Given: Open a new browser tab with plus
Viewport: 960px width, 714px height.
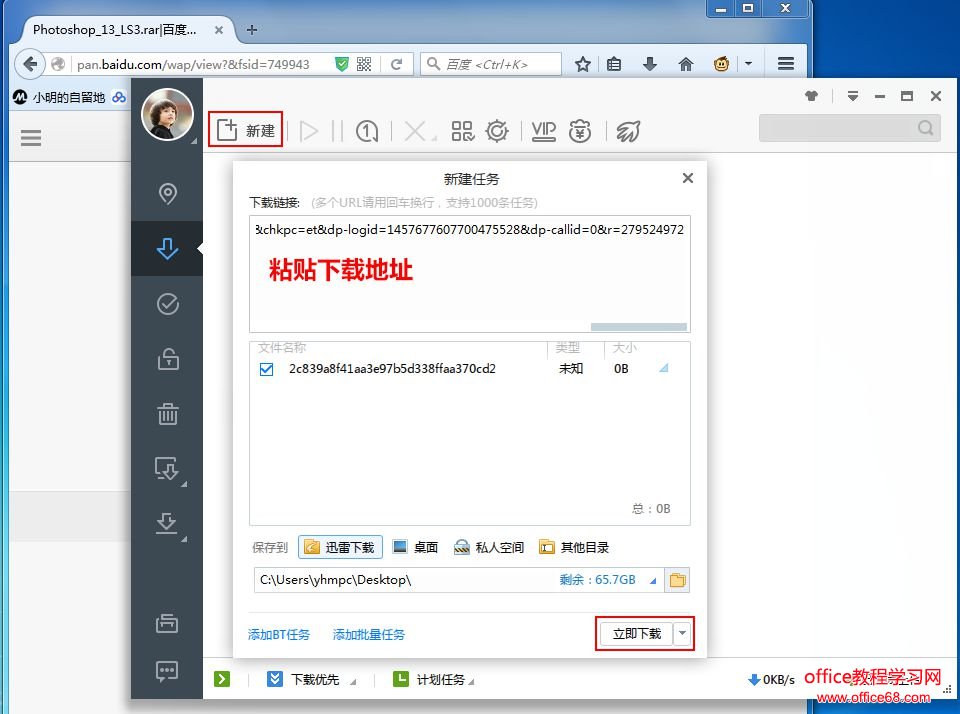Looking at the screenshot, I should pos(252,29).
